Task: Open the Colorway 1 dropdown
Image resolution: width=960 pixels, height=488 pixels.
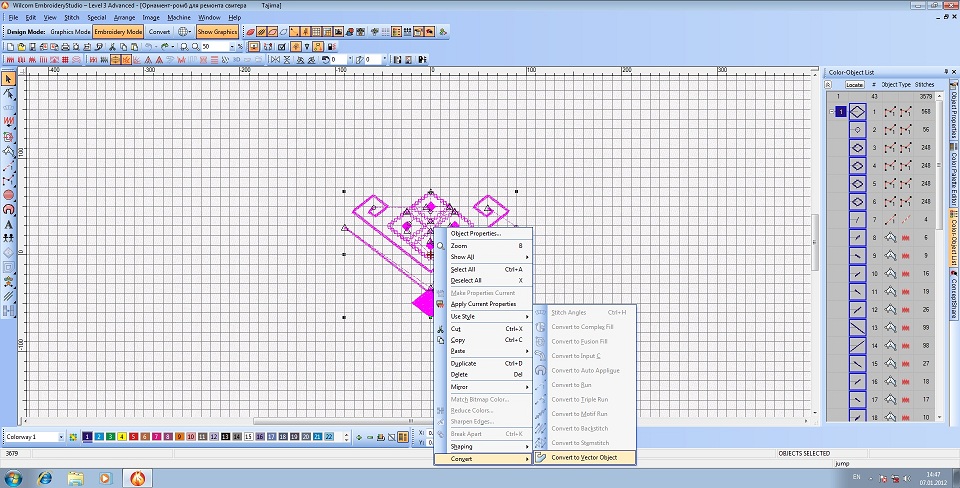Action: (60, 437)
